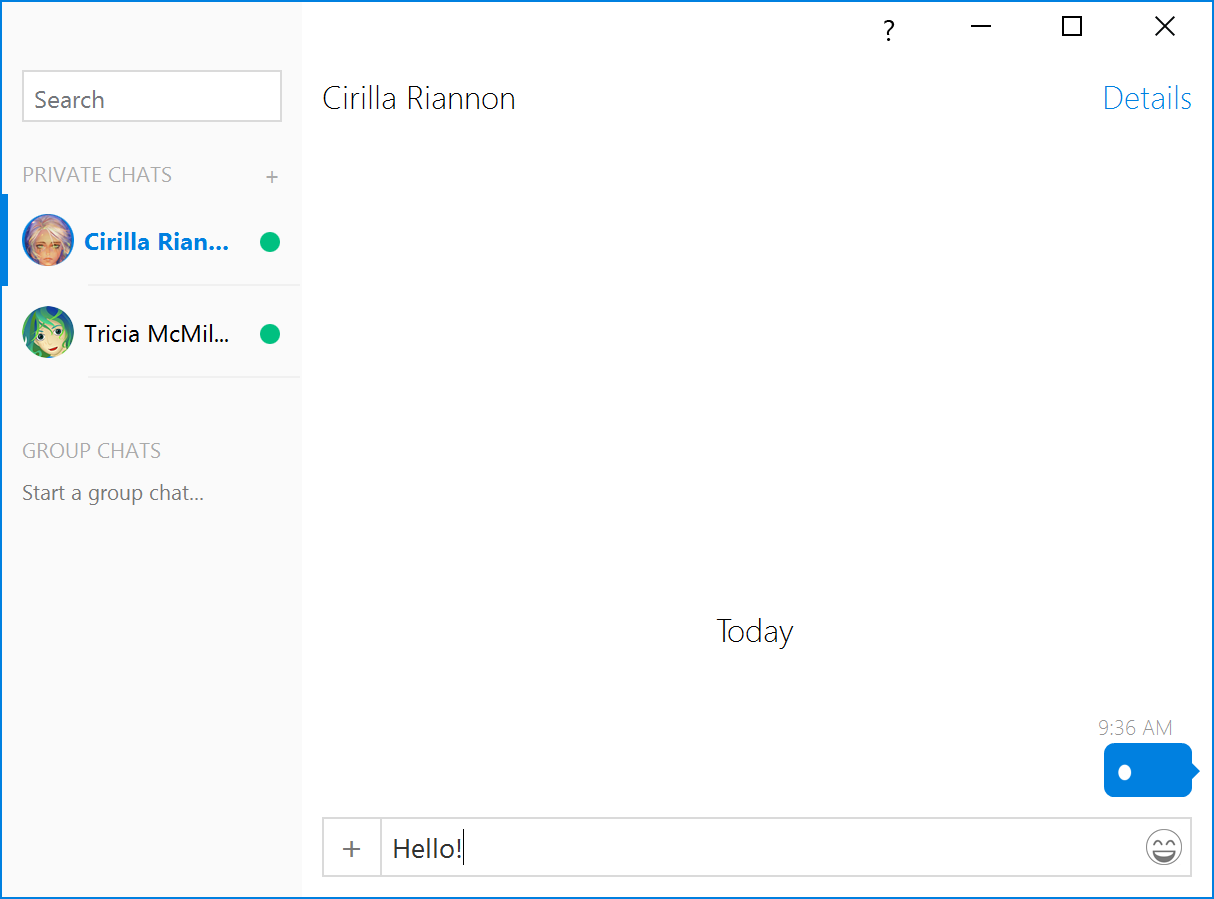This screenshot has height=899, width=1214.
Task: Click the blue sent message bubble
Action: (x=1146, y=770)
